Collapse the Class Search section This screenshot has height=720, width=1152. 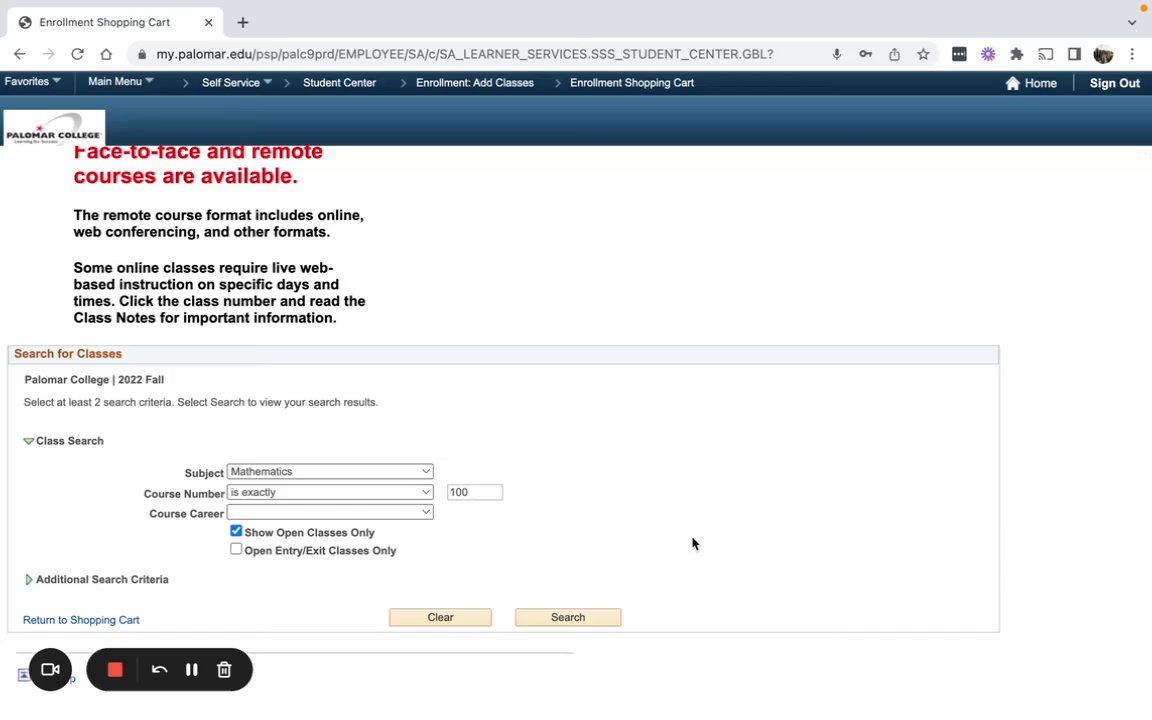tap(29, 441)
